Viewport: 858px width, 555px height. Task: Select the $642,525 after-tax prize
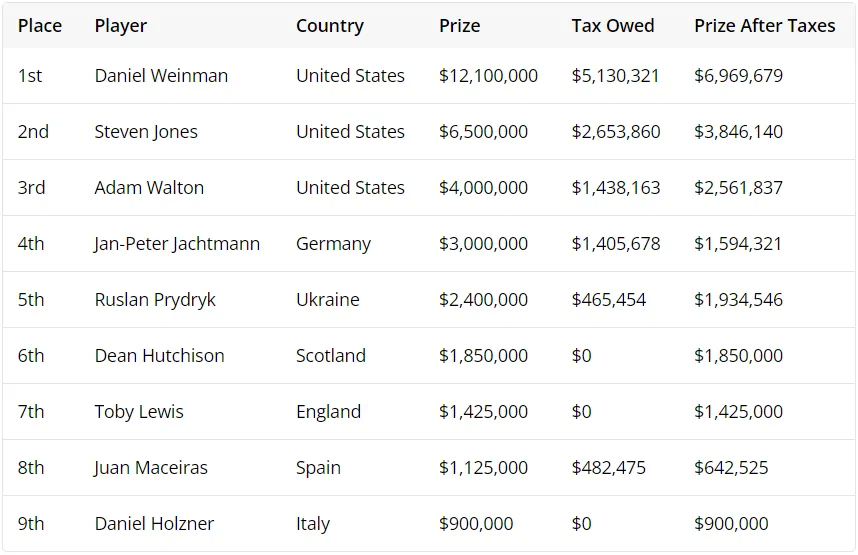(x=731, y=468)
